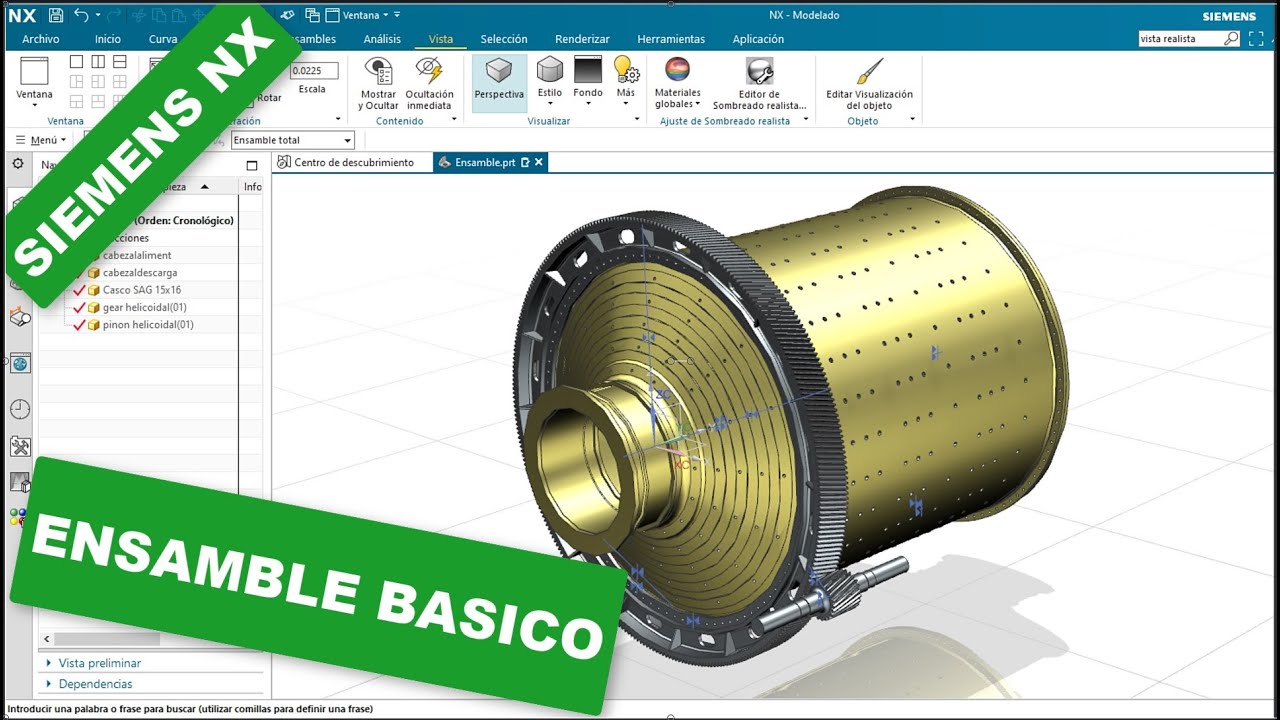Screen dimensions: 1280x720
Task: Select the two stacked views layout icon
Action: point(119,62)
